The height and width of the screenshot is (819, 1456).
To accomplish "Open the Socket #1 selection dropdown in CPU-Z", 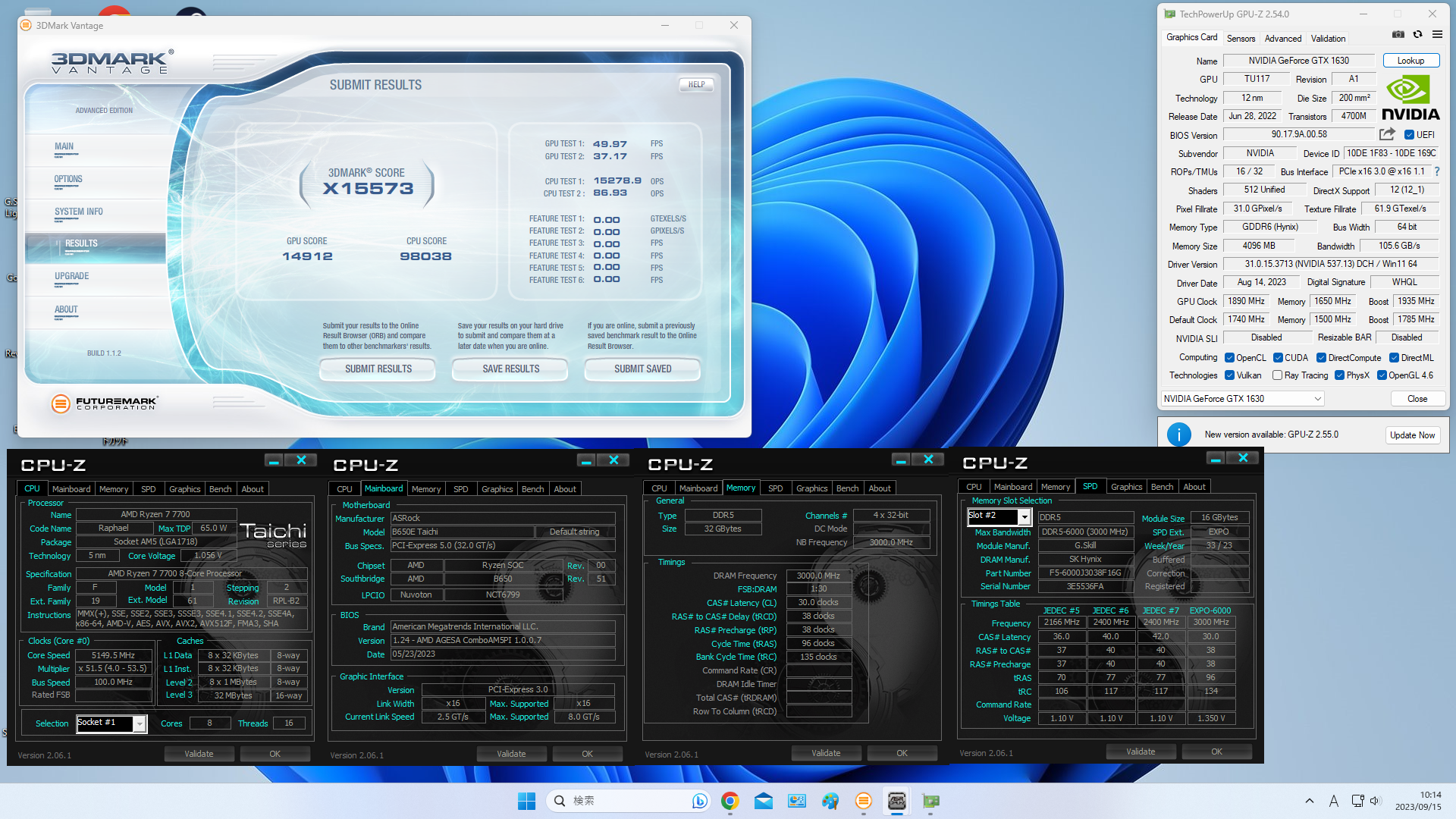I will [x=111, y=723].
